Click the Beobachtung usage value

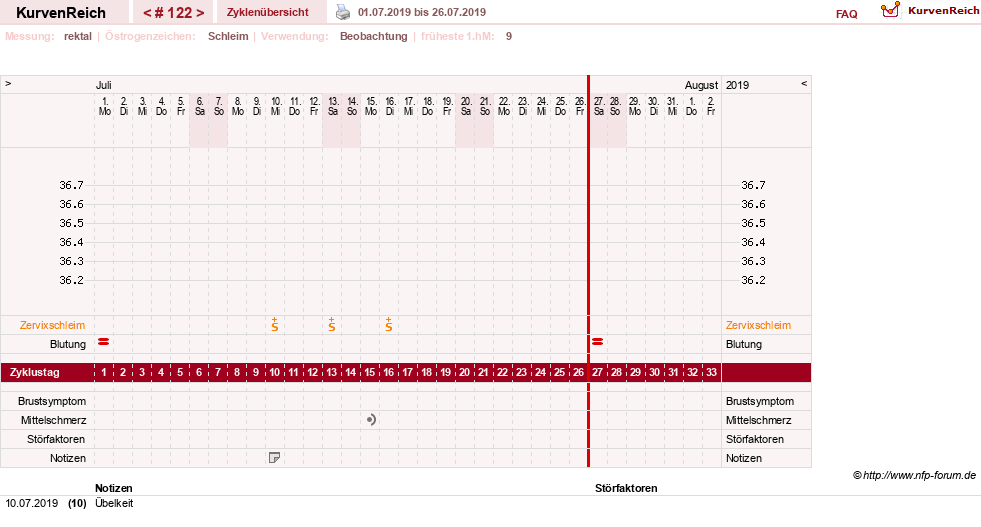click(374, 36)
